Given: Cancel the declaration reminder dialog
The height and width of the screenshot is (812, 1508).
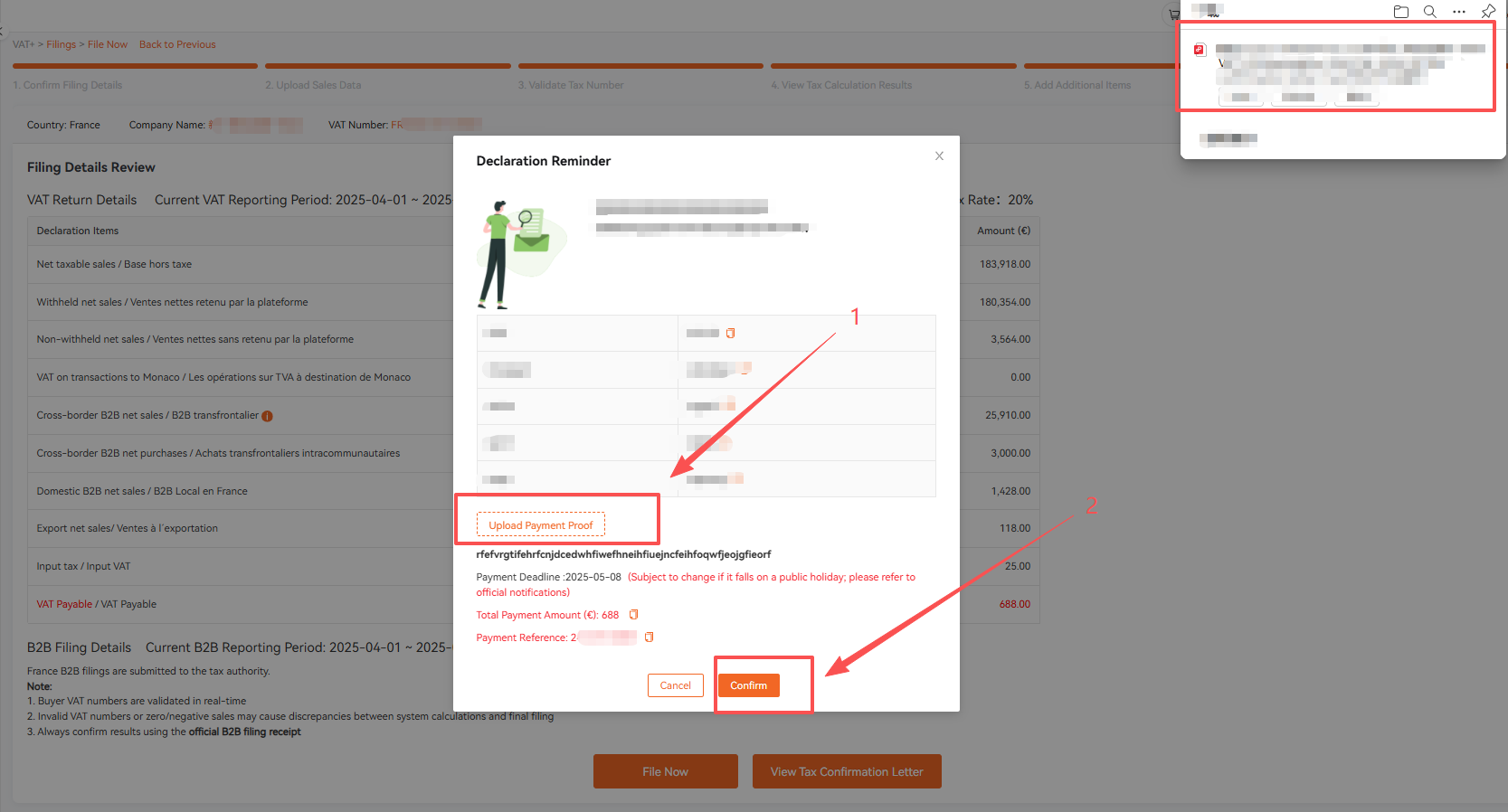Looking at the screenshot, I should (675, 685).
